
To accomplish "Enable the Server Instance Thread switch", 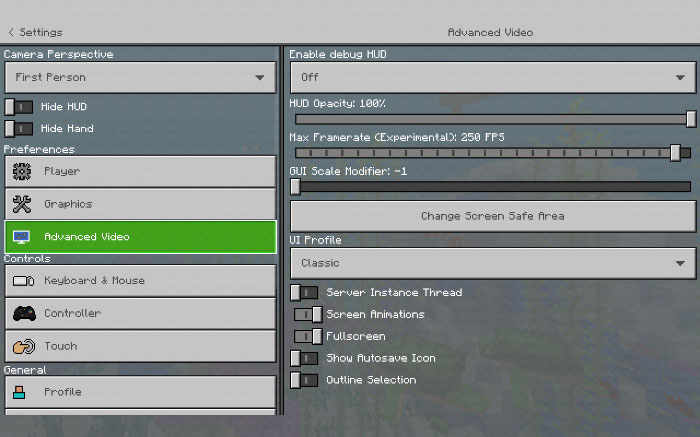I will click(304, 293).
